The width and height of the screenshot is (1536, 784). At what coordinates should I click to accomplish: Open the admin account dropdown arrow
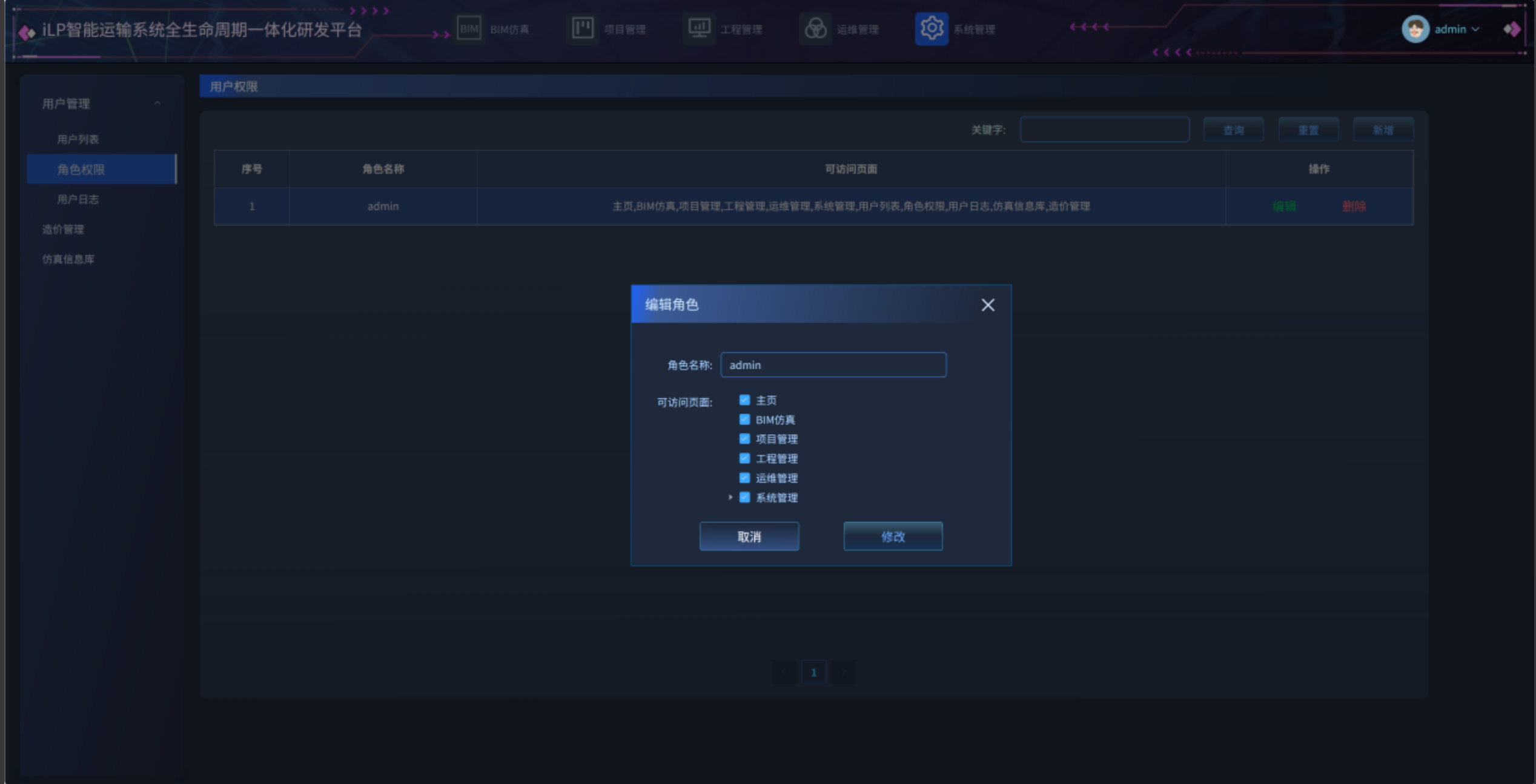[1475, 29]
